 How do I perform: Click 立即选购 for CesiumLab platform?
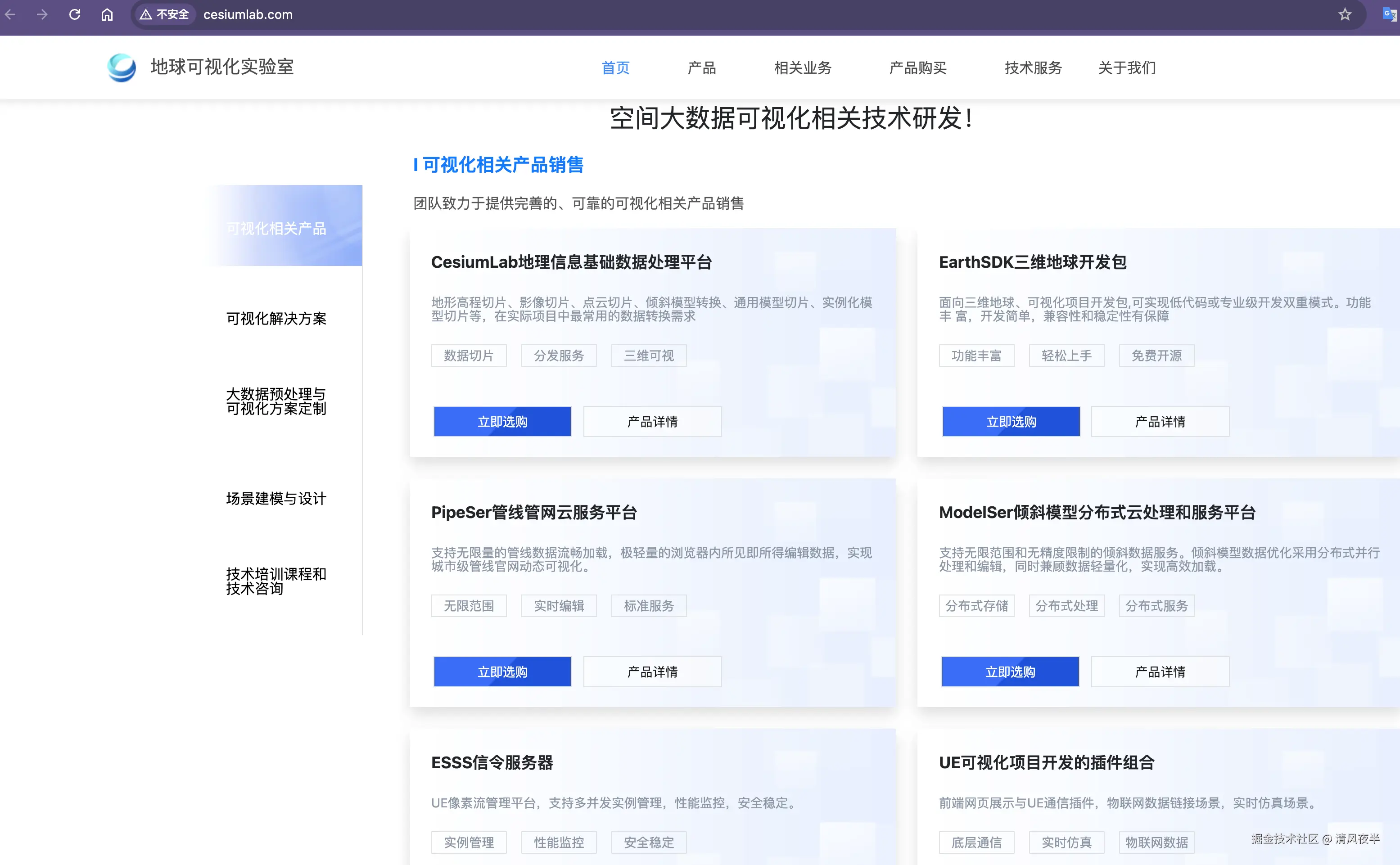pyautogui.click(x=502, y=422)
